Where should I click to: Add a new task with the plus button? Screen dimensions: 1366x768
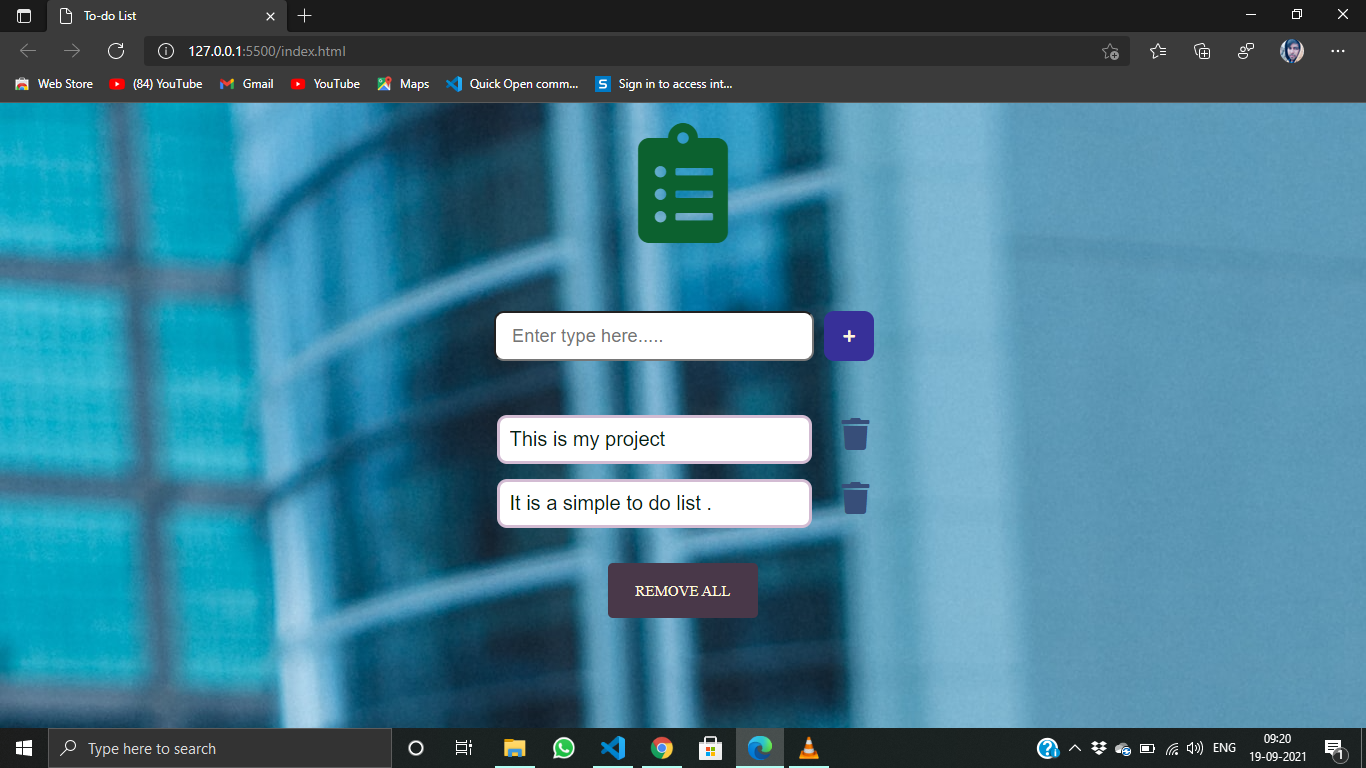point(849,336)
